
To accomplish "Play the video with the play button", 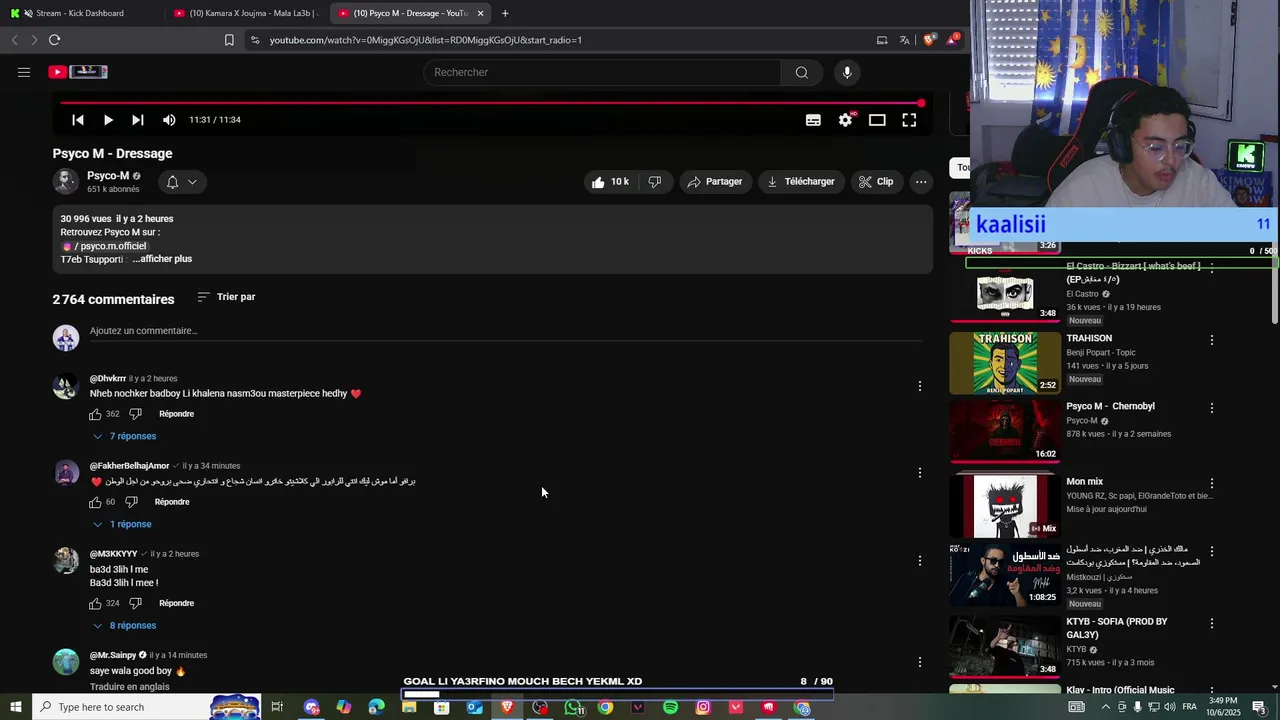I will click(x=108, y=120).
